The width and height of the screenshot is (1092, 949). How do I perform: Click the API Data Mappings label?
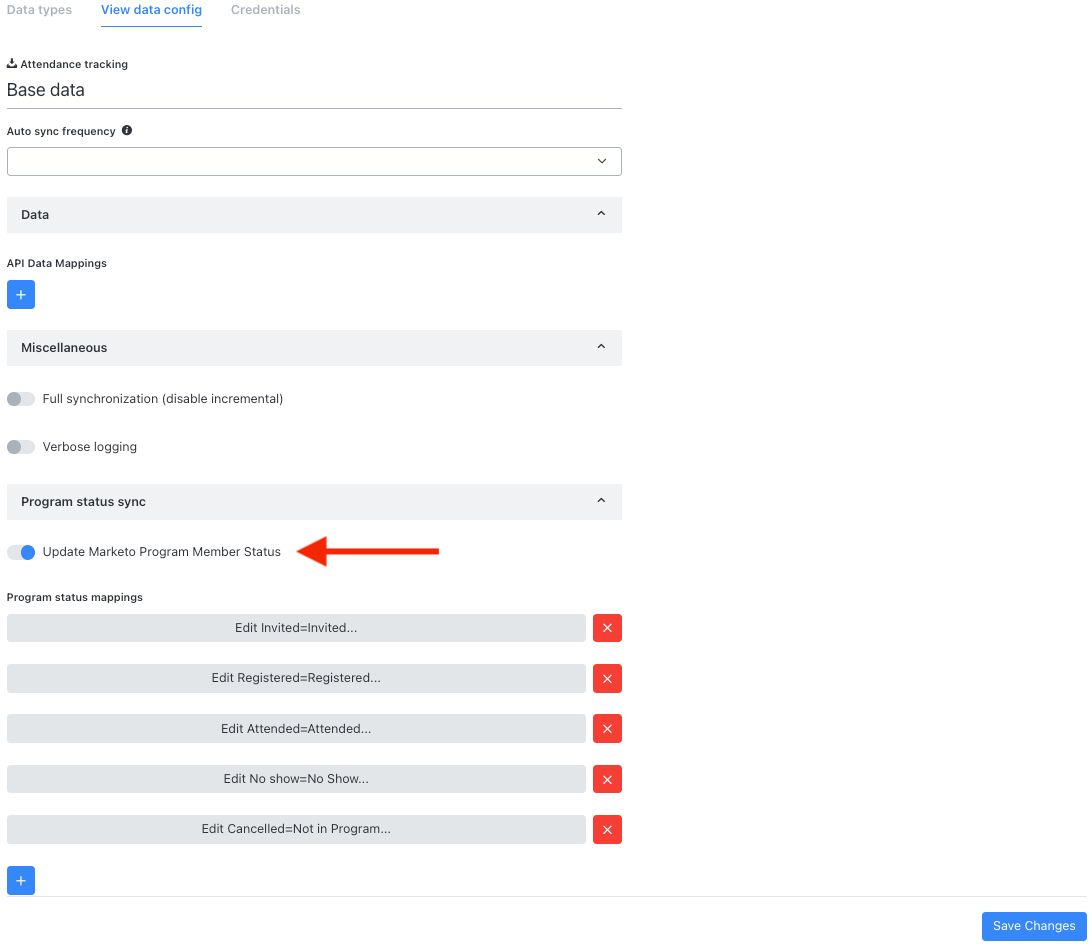click(x=56, y=263)
